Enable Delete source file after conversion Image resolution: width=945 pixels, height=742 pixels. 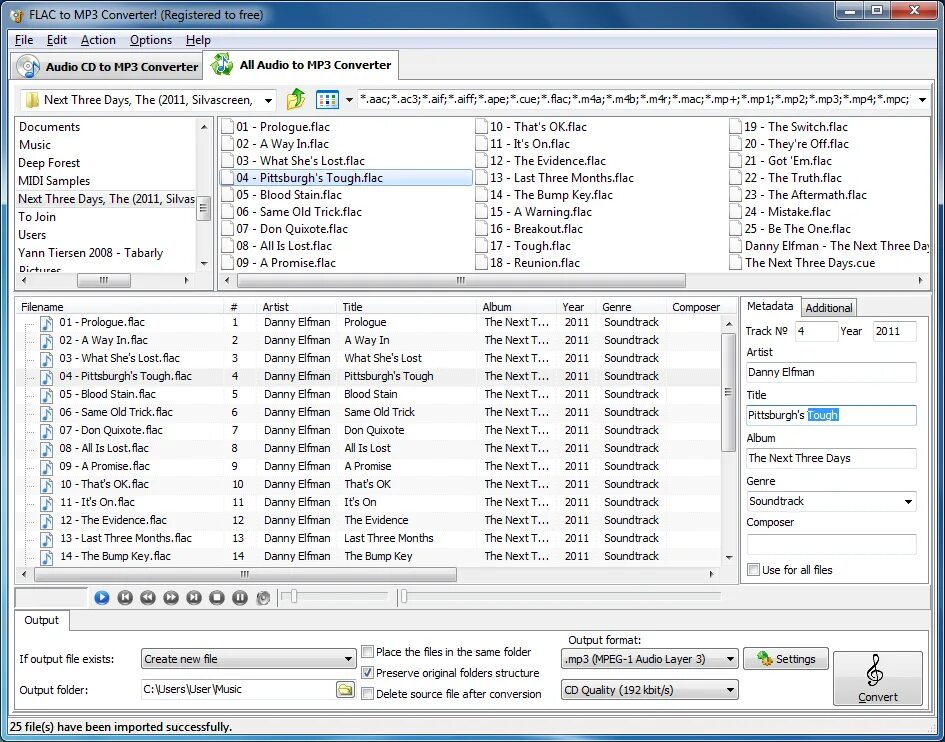[x=367, y=694]
